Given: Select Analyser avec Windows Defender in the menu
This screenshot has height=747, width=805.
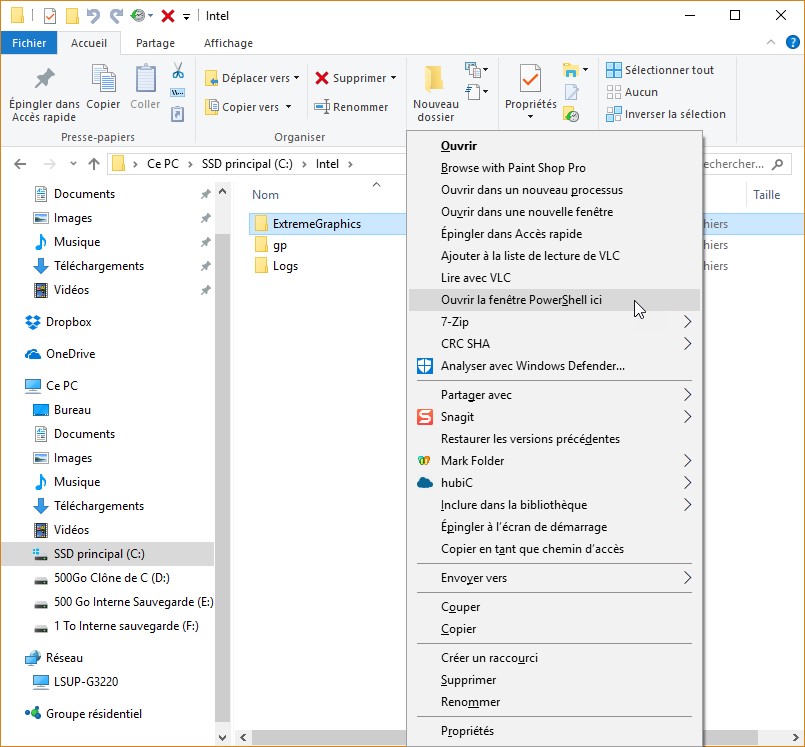Looking at the screenshot, I should coord(532,366).
